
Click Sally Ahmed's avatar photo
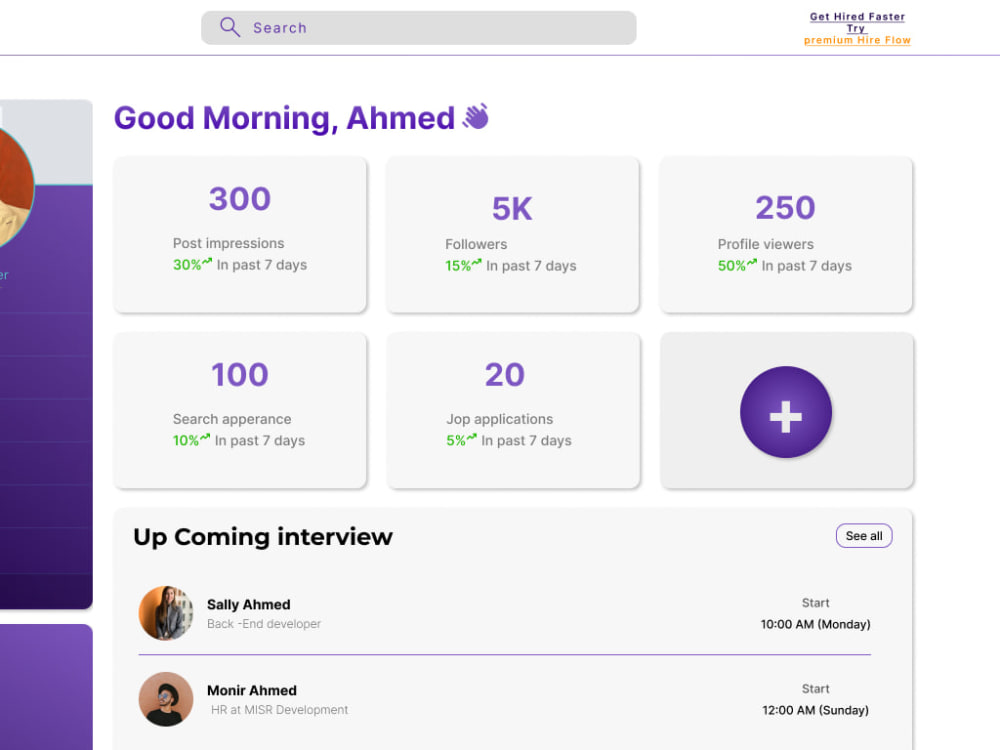pos(166,613)
